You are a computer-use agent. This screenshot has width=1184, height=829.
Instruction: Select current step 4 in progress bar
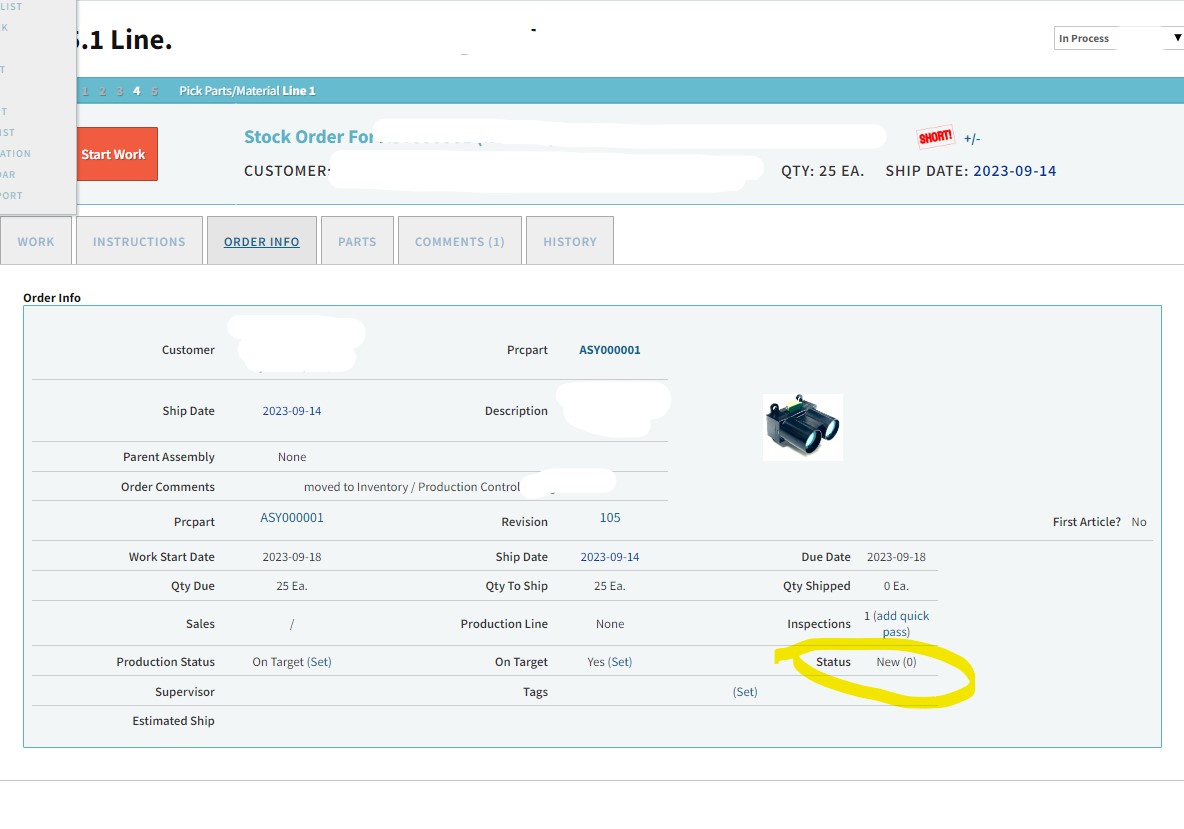(x=137, y=91)
